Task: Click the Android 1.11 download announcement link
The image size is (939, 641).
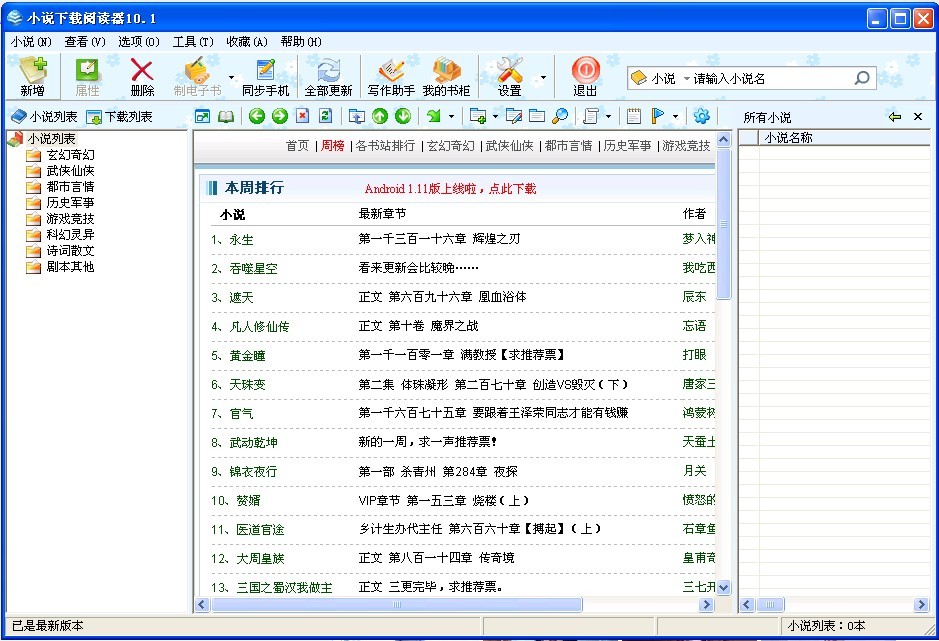Action: (x=450, y=188)
